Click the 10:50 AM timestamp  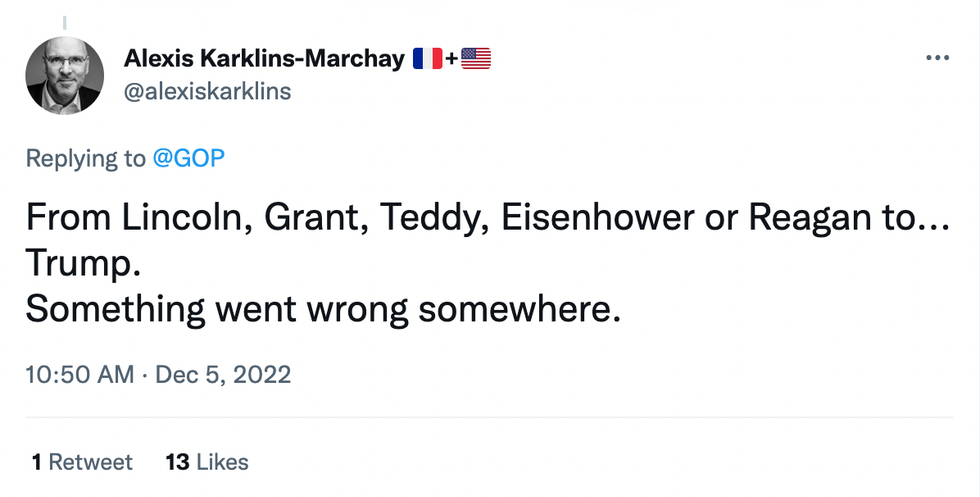(x=79, y=375)
